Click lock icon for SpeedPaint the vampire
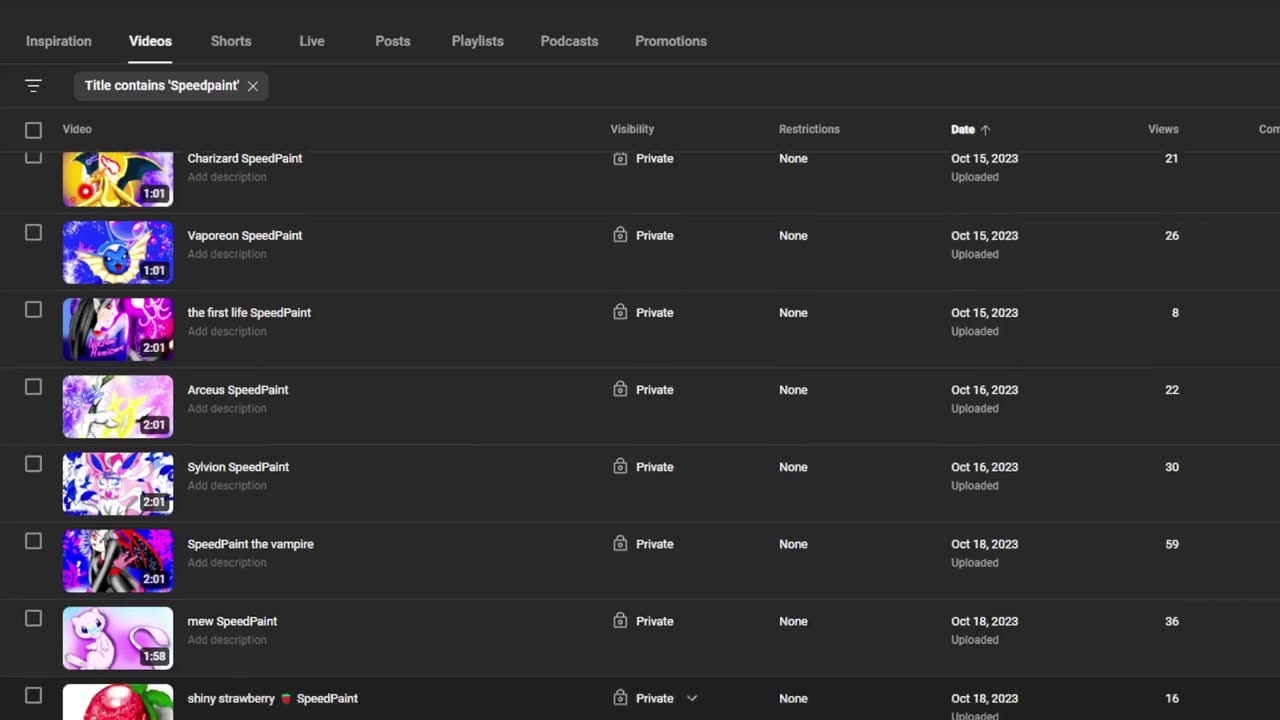Viewport: 1280px width, 720px height. pos(620,543)
